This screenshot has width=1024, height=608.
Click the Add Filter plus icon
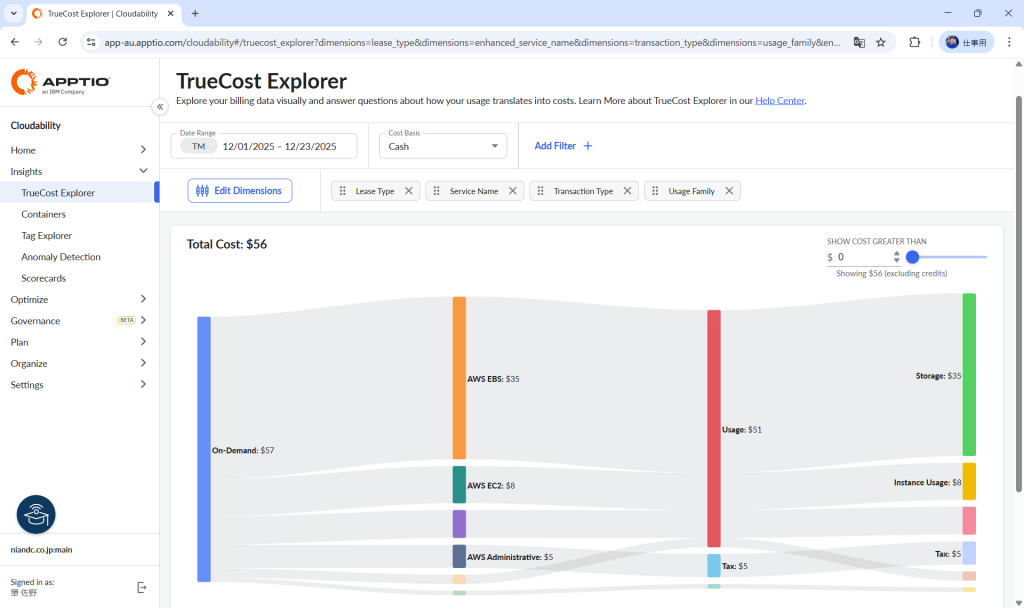tap(588, 146)
